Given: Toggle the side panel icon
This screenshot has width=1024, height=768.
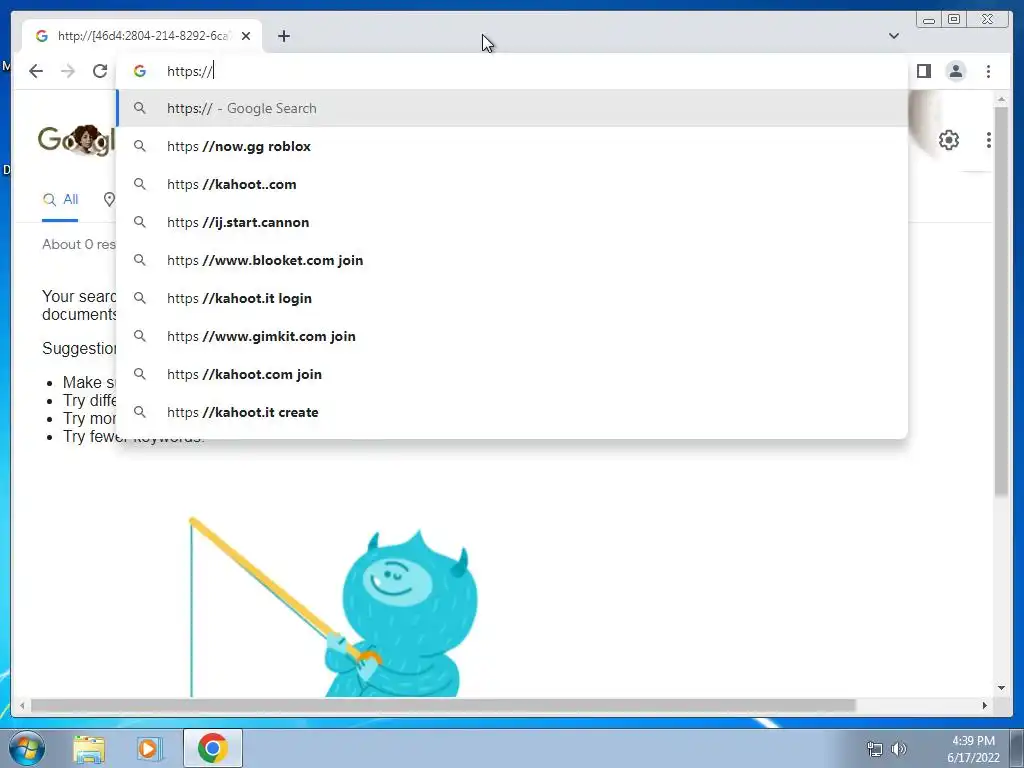Looking at the screenshot, I should point(923,71).
